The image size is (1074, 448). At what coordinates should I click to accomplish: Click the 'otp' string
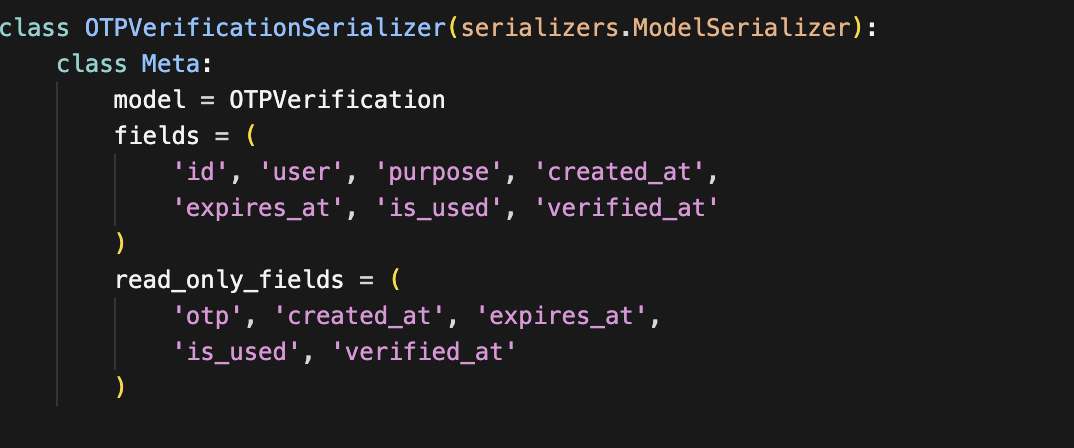tap(210, 315)
